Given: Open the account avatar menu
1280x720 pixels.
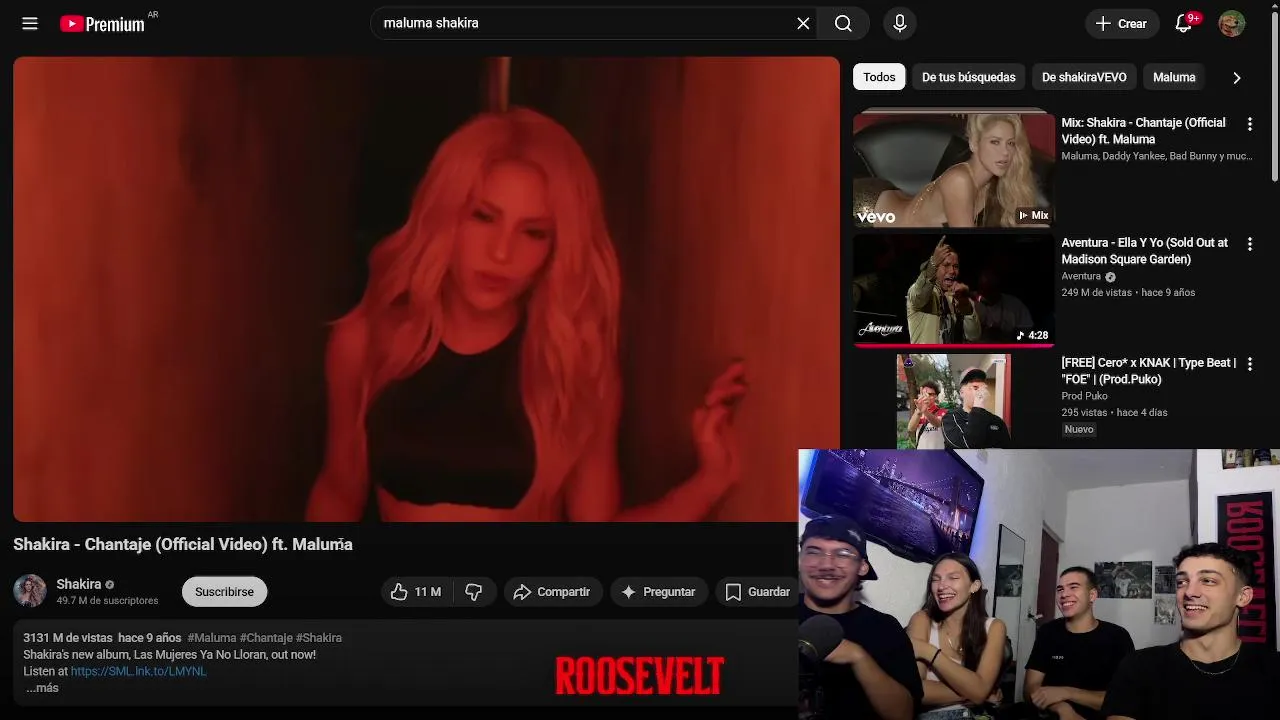Looking at the screenshot, I should click(1232, 23).
